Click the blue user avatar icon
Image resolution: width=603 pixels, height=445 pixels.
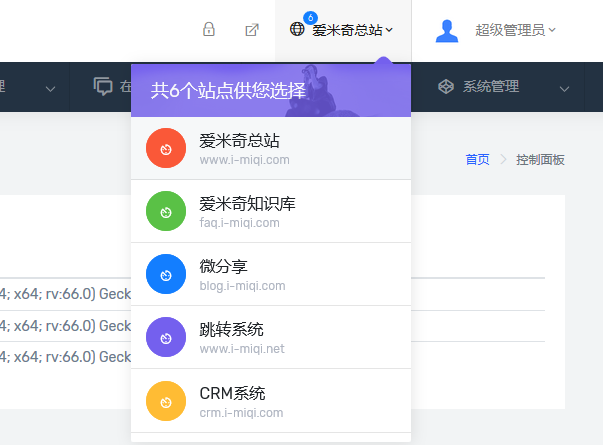pyautogui.click(x=447, y=31)
